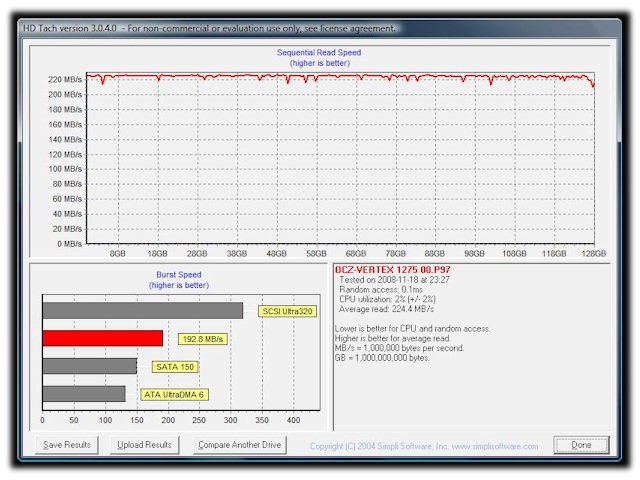640x480 pixels.
Task: Select the gray SCSI Ultra320 bar
Action: 142,311
